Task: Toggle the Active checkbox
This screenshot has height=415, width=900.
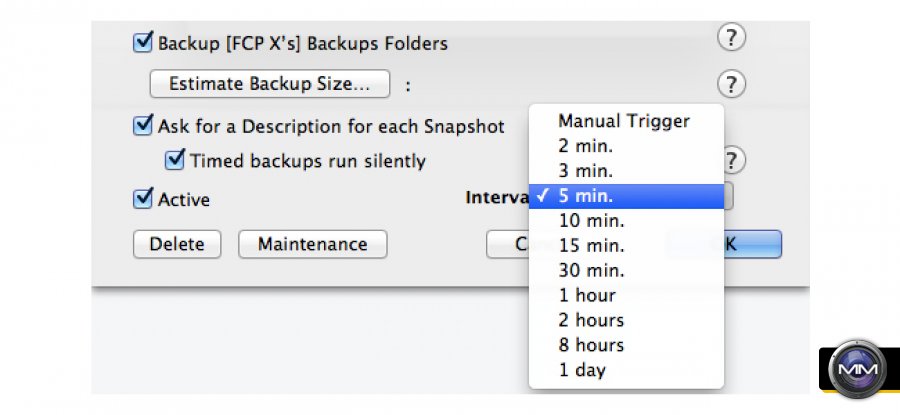Action: (142, 199)
